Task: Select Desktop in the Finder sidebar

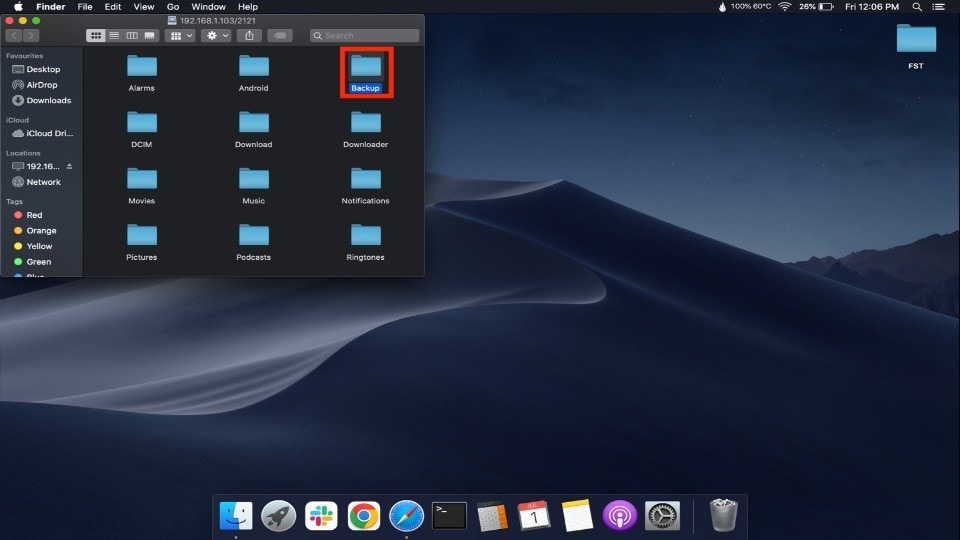Action: pyautogui.click(x=37, y=69)
